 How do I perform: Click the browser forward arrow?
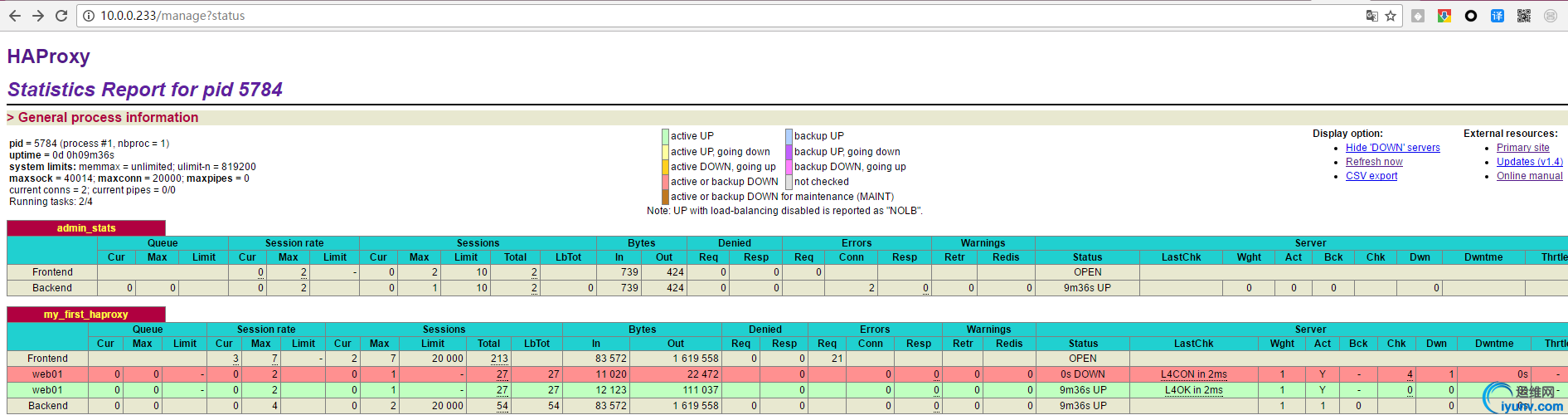pyautogui.click(x=38, y=16)
